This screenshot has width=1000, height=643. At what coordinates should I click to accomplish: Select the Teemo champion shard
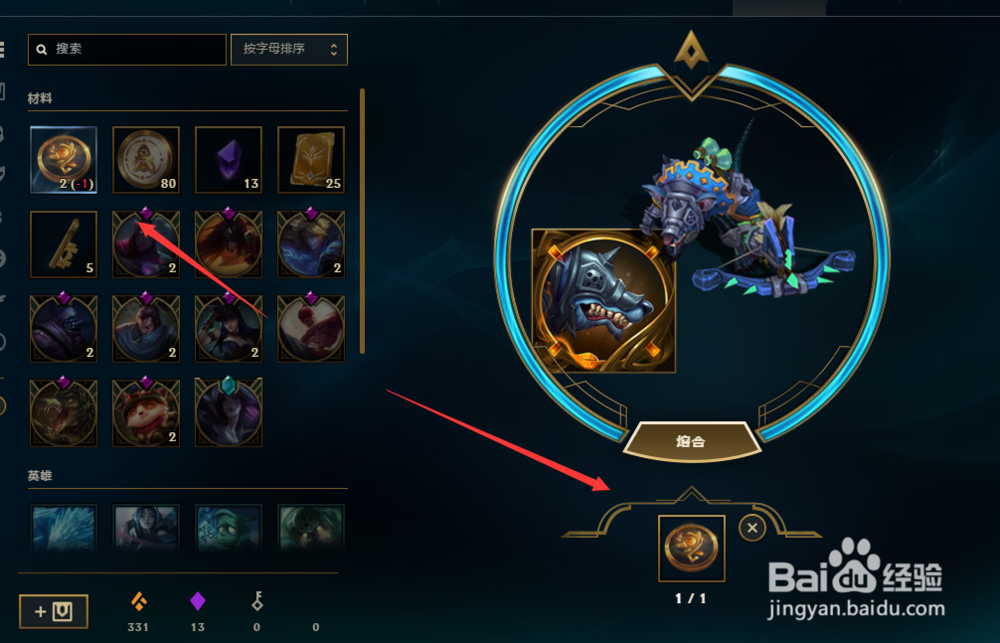coord(146,413)
